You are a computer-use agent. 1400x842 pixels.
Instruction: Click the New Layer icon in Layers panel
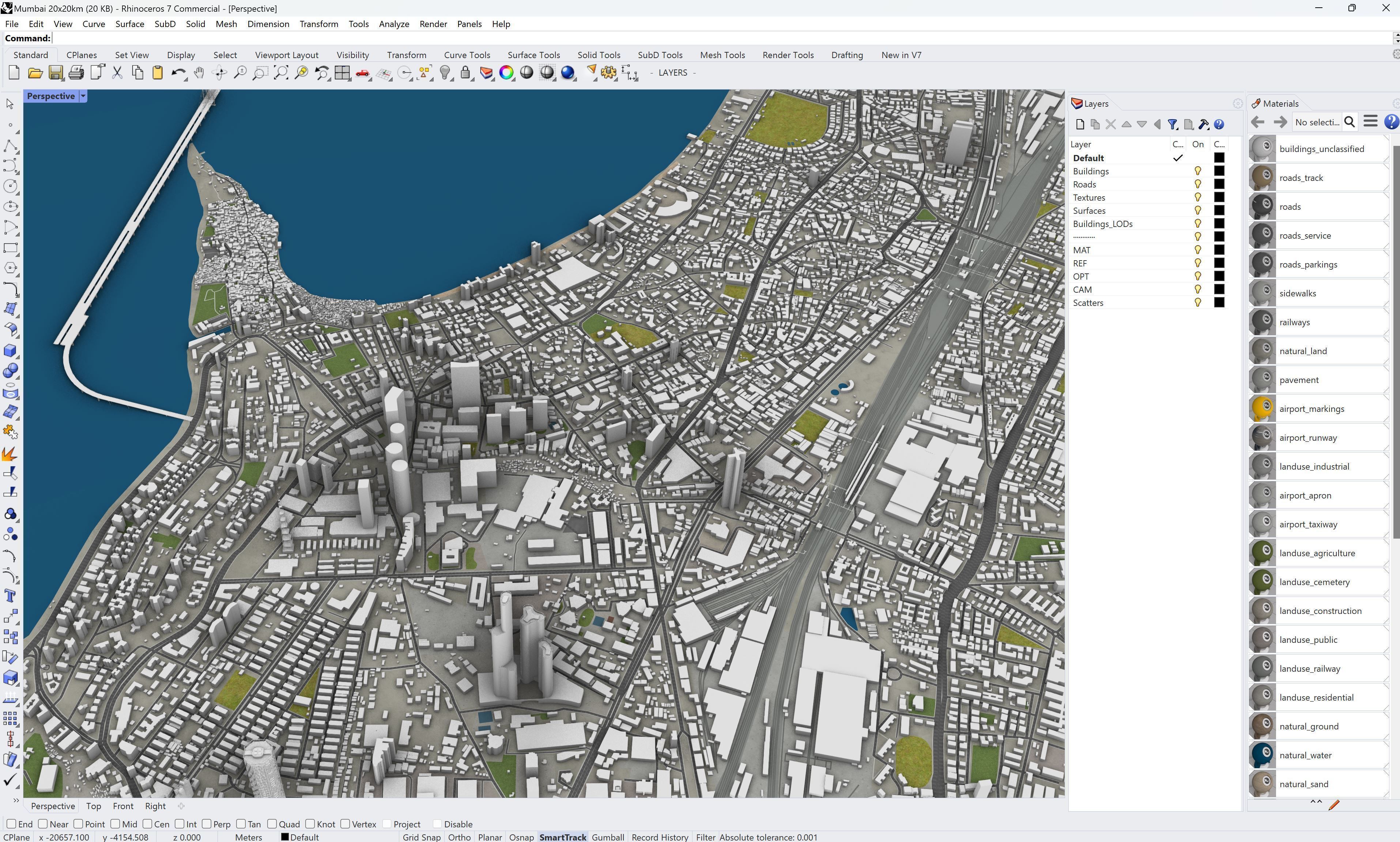pyautogui.click(x=1080, y=124)
